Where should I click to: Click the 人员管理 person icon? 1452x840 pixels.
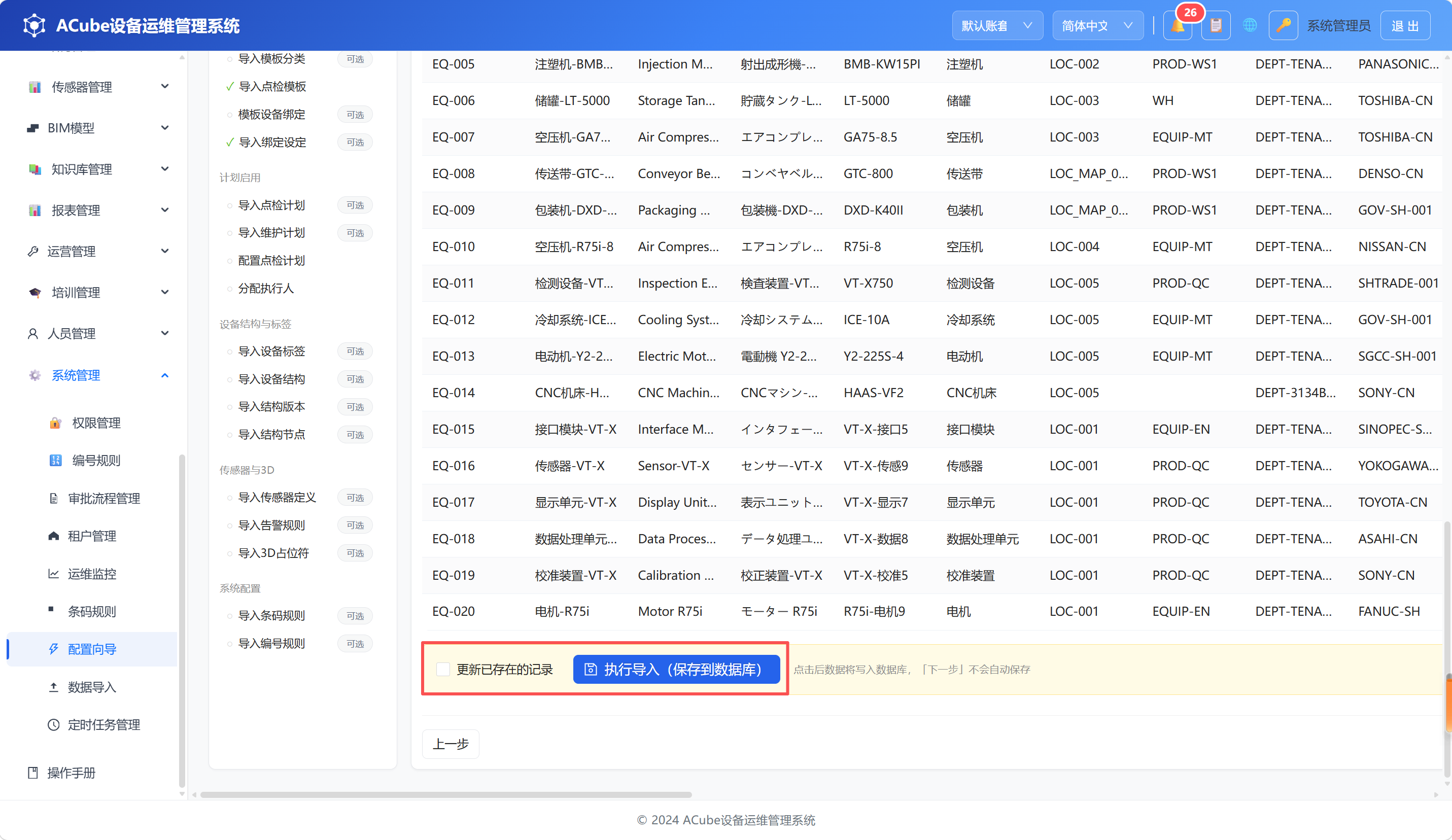pyautogui.click(x=33, y=334)
